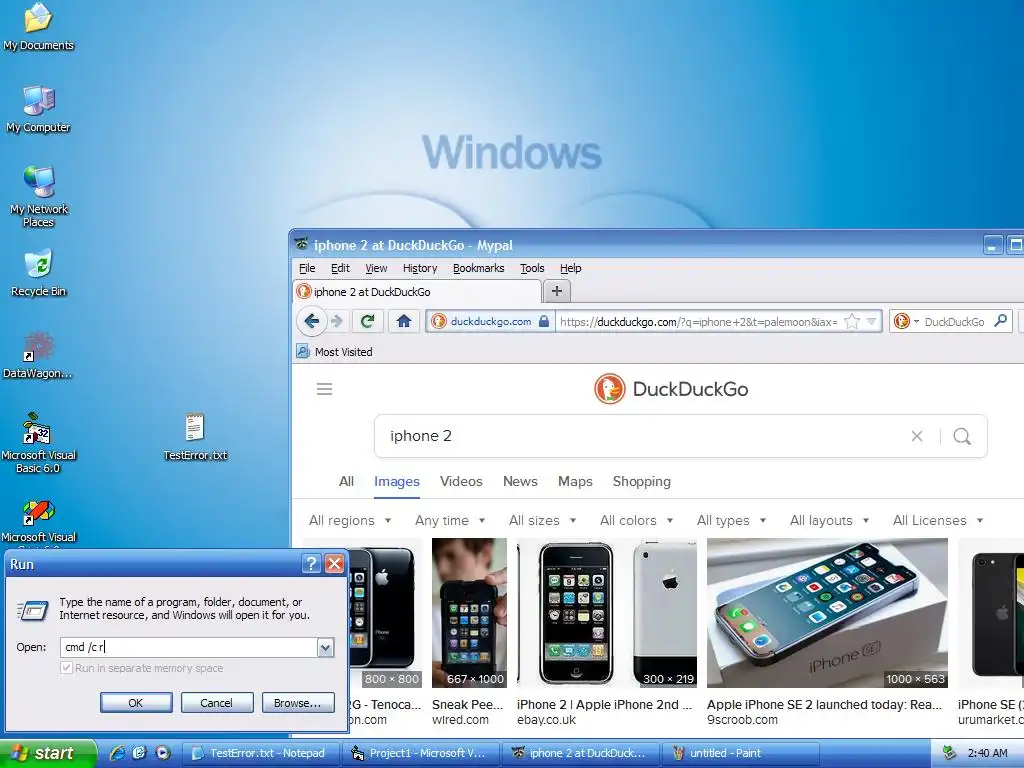Click the system tray network icon
The height and width of the screenshot is (768, 1024).
tap(949, 753)
